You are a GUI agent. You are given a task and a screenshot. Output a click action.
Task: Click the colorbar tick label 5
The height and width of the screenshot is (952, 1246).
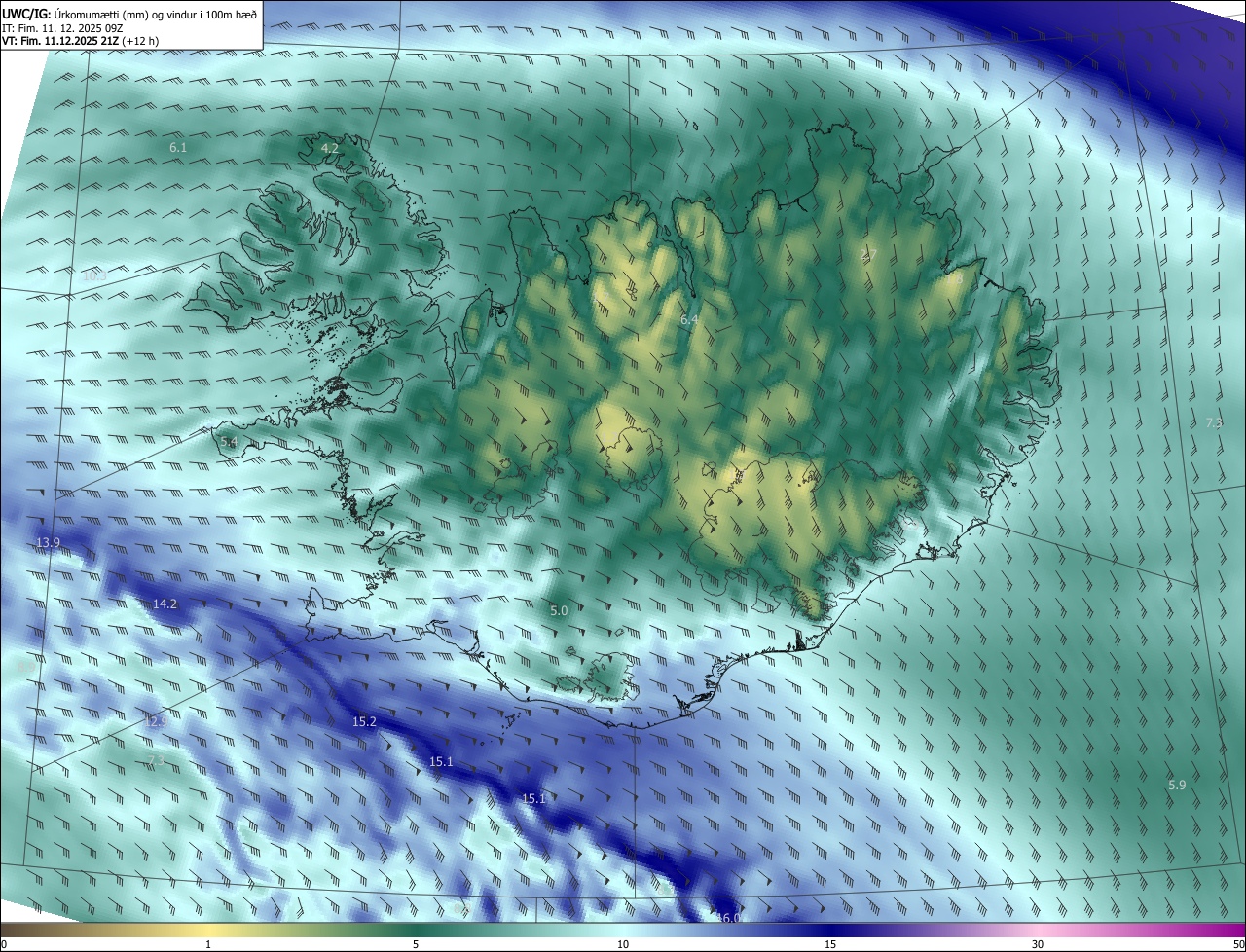click(x=416, y=945)
